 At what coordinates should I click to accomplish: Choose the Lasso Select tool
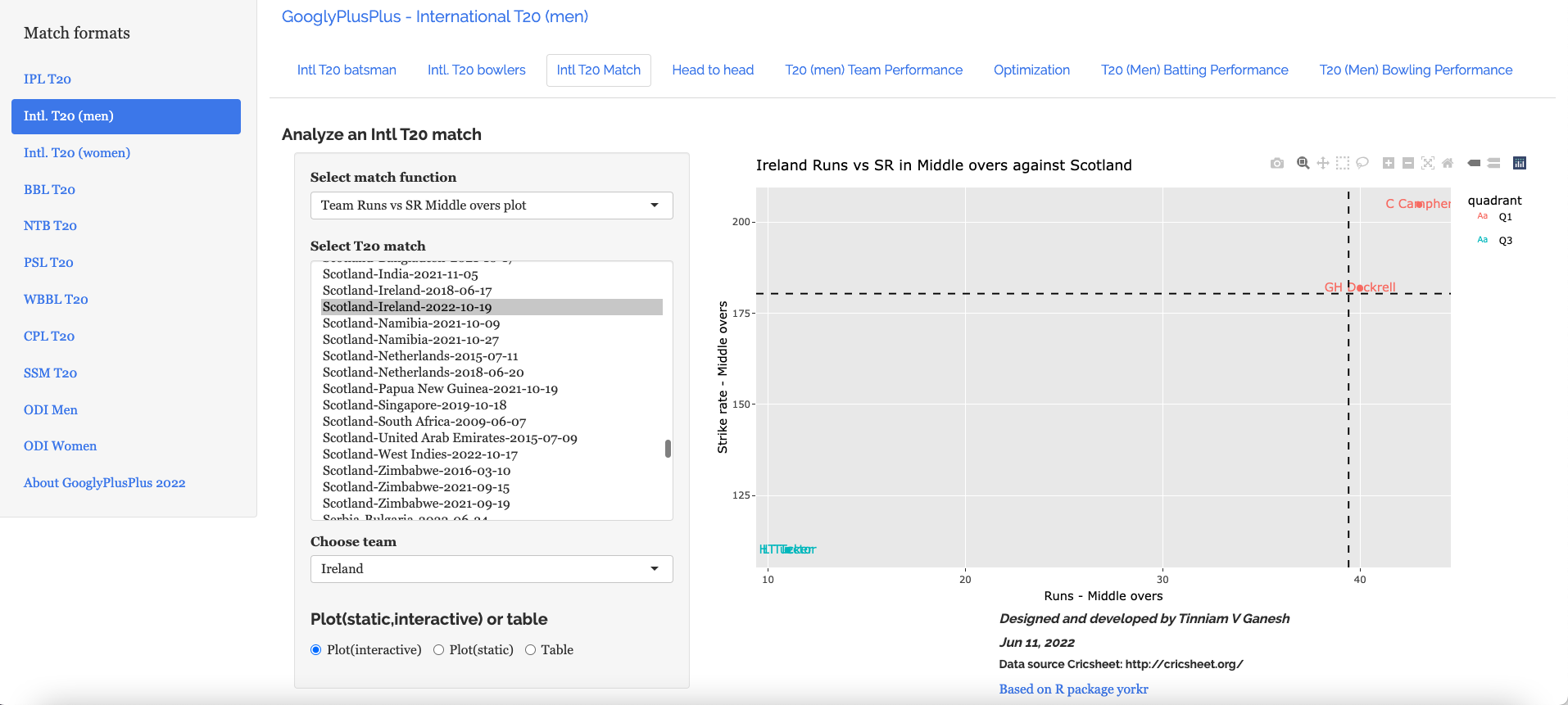[1362, 163]
